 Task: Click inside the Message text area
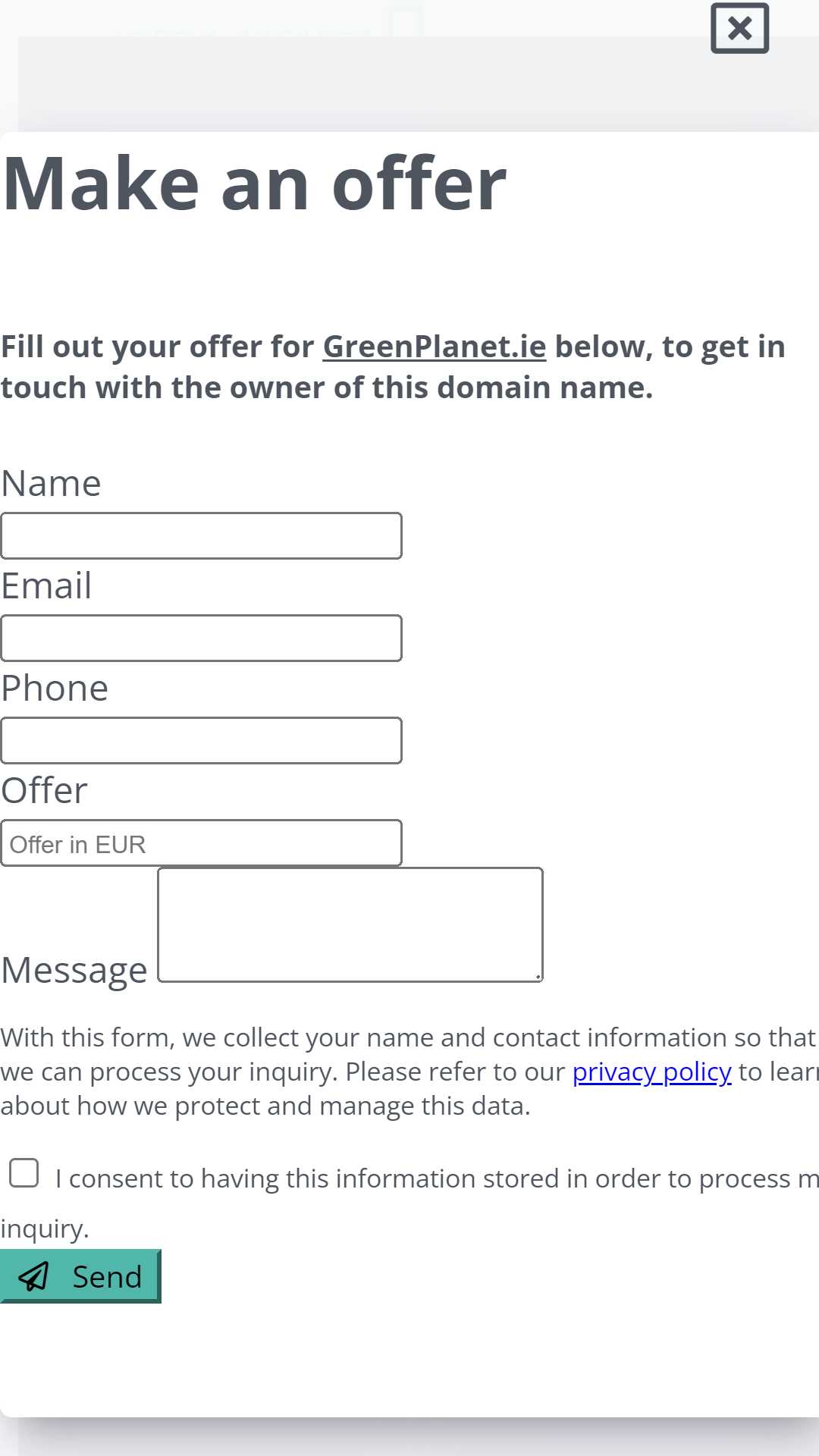[x=350, y=925]
